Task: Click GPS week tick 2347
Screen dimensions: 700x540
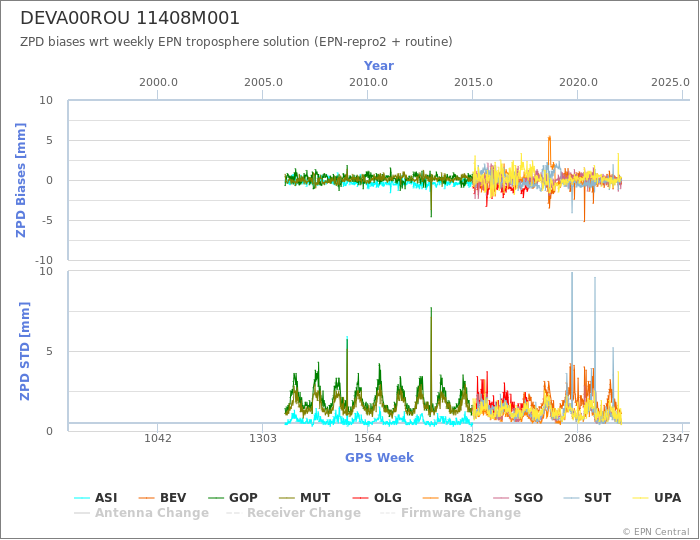Action: coord(676,439)
